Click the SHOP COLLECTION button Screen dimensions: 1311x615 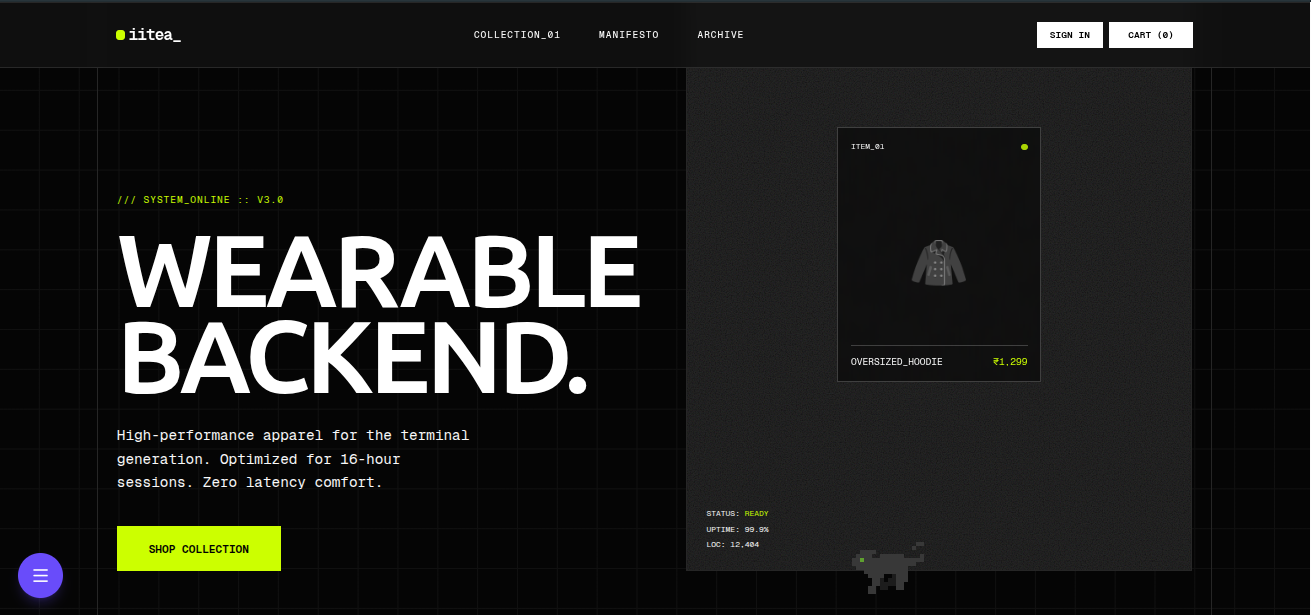(x=199, y=549)
